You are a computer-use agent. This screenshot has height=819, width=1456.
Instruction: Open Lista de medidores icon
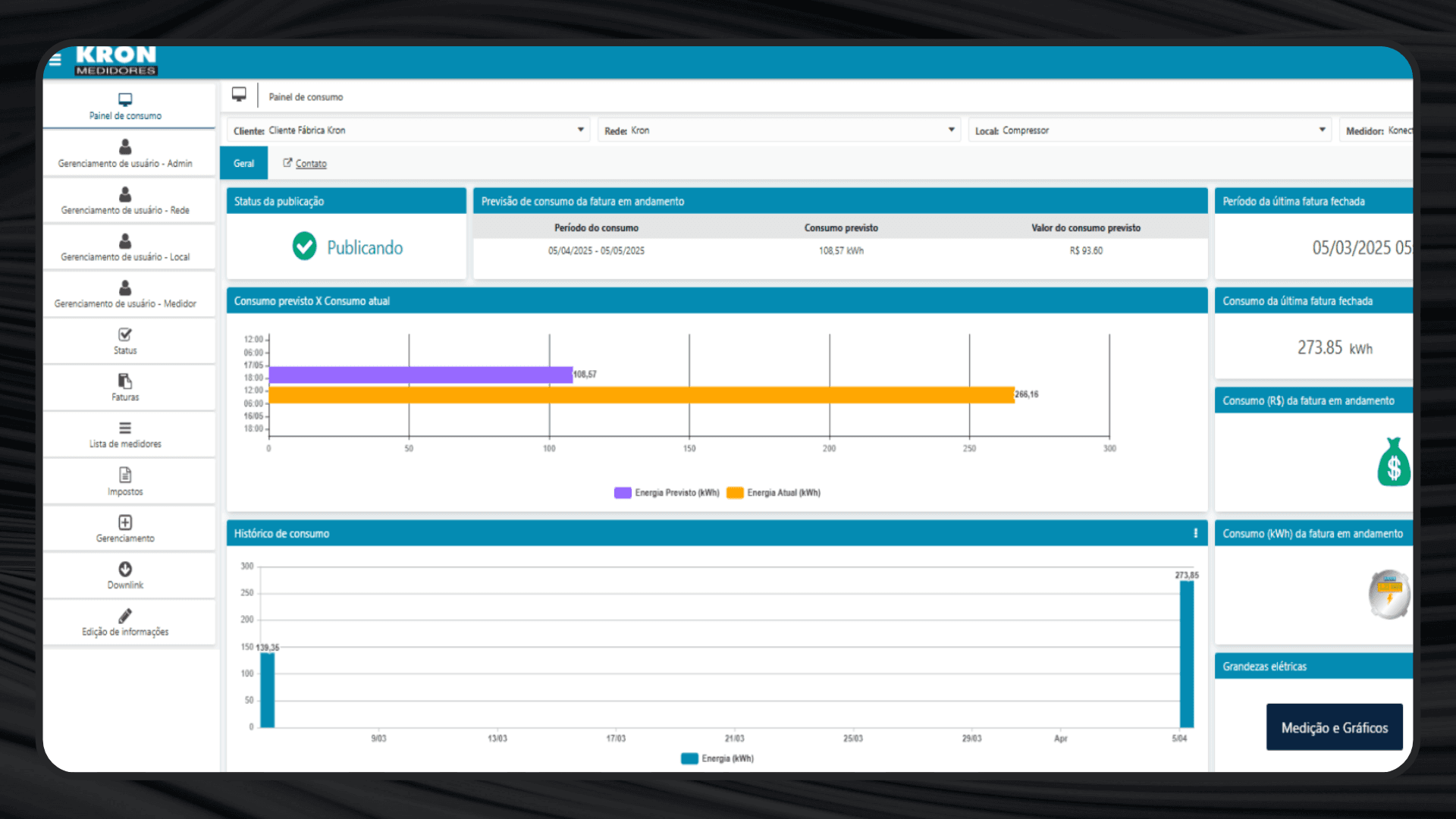[125, 428]
